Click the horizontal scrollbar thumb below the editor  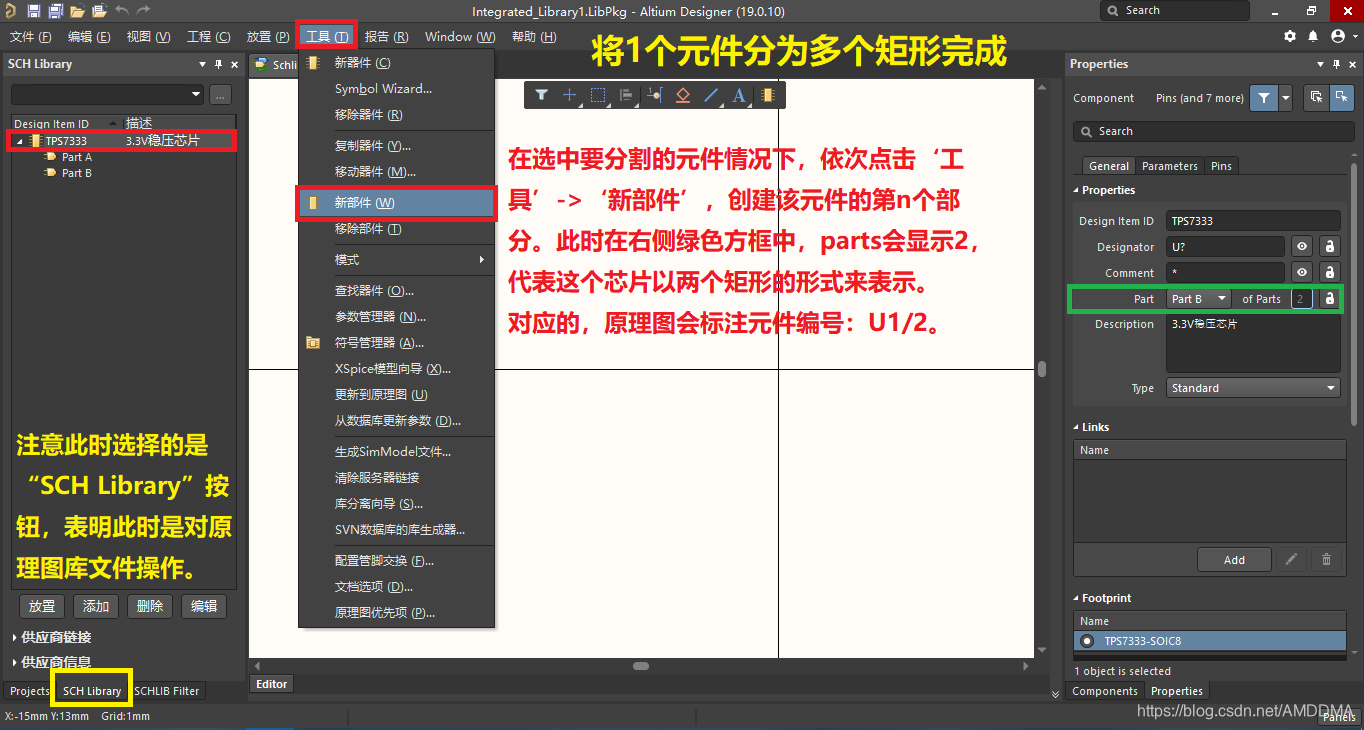coord(640,666)
